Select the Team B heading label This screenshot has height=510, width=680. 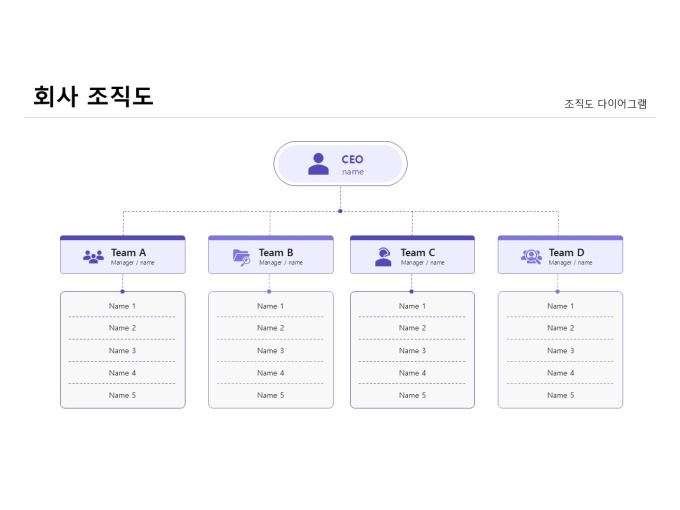pyautogui.click(x=276, y=253)
